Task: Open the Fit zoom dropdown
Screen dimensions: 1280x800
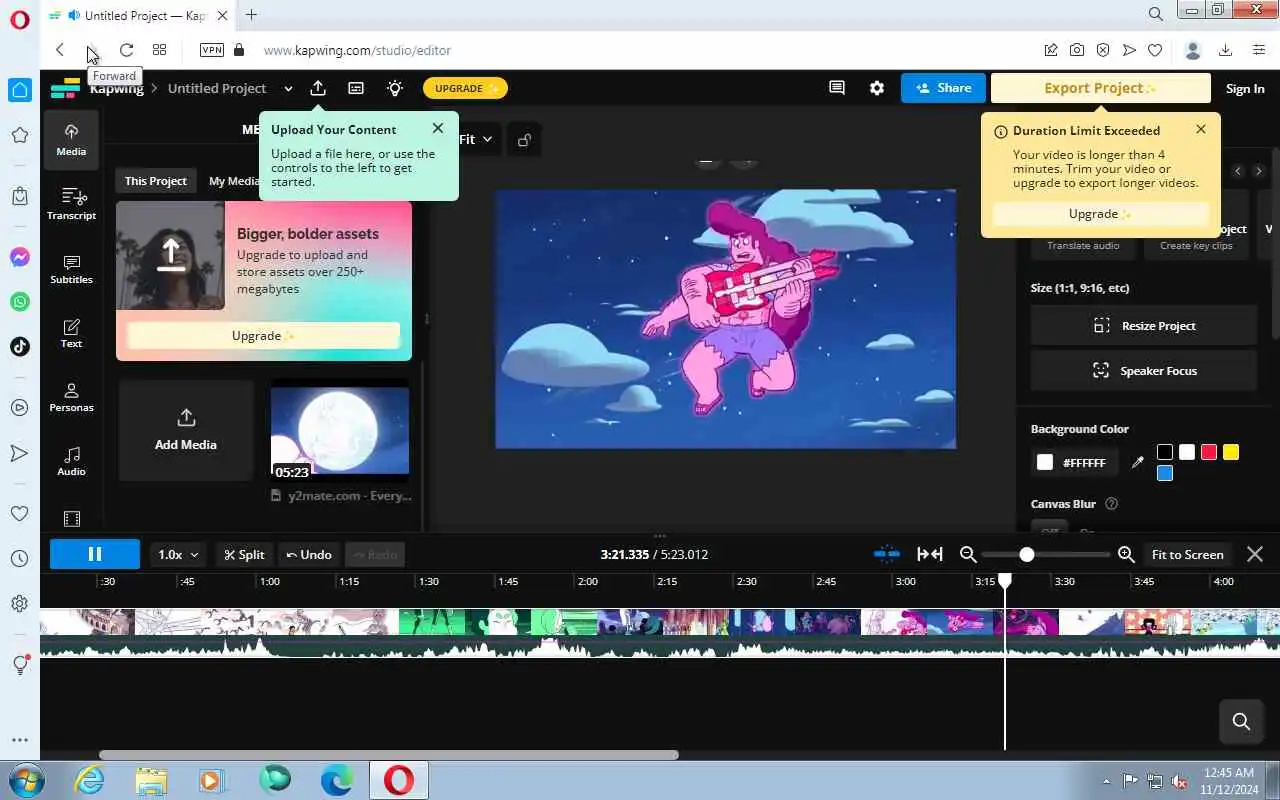Action: point(476,140)
